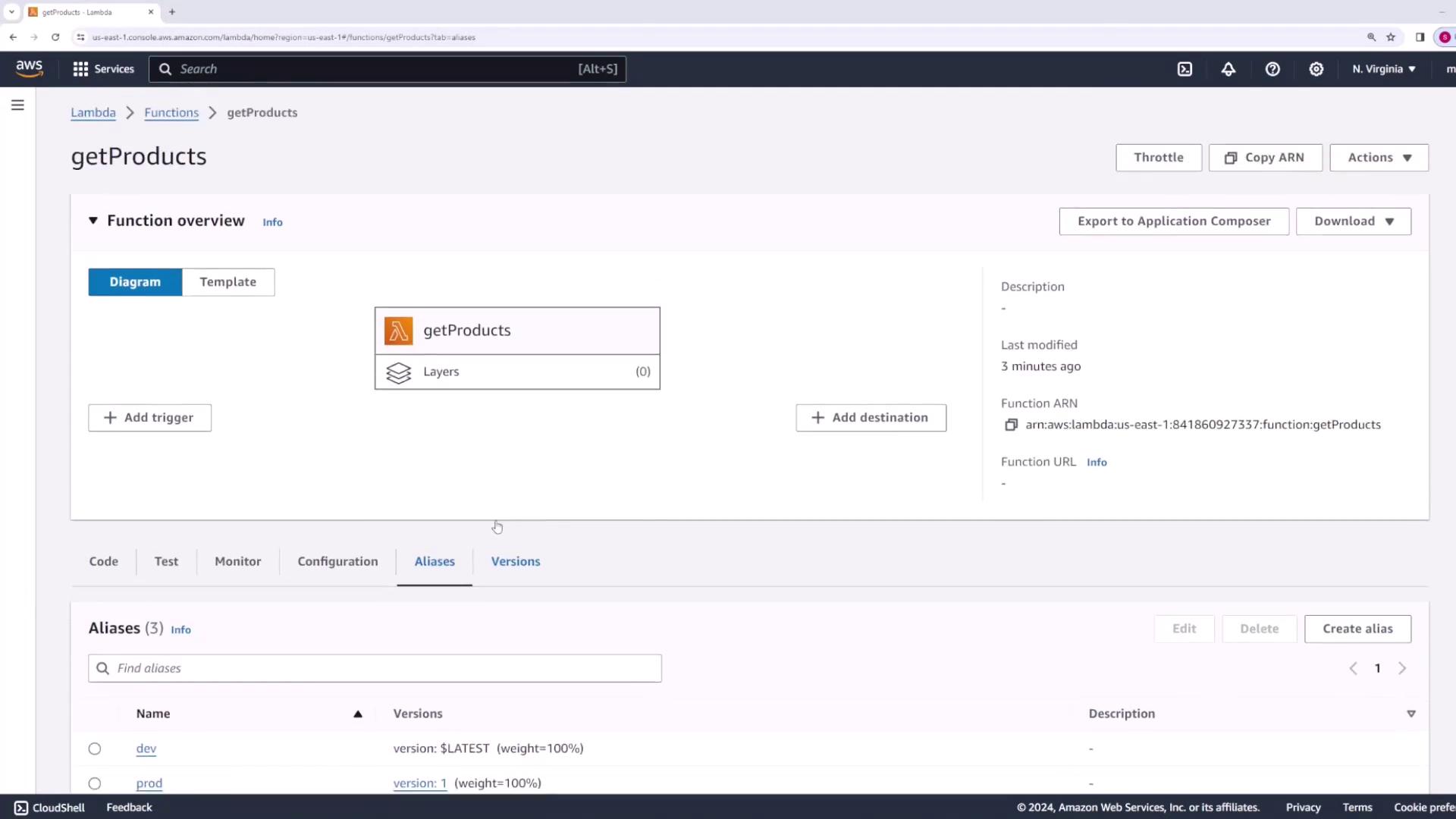Open the Monitor tab
The image size is (1456, 819).
click(238, 562)
